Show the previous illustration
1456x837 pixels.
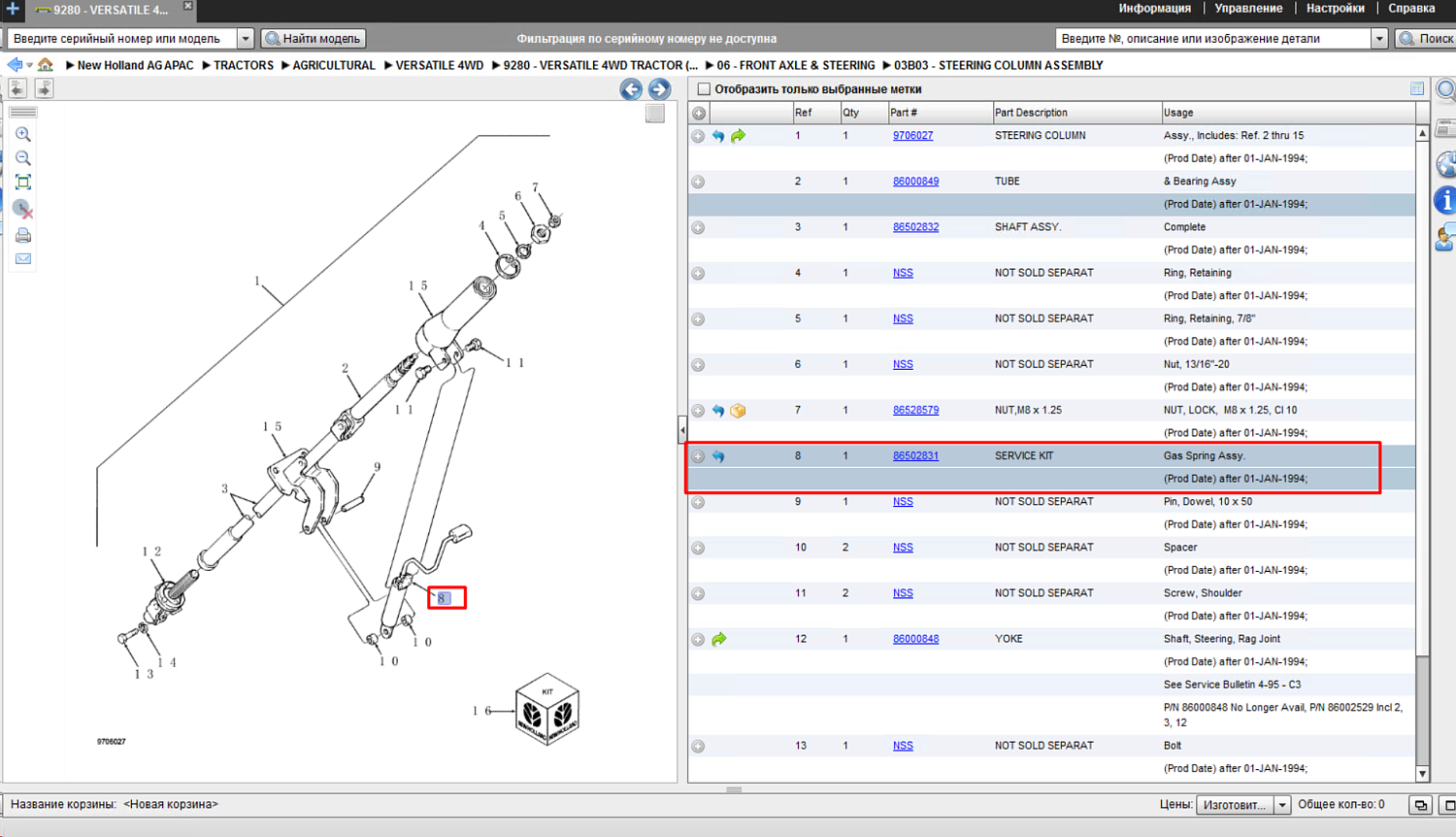(631, 89)
